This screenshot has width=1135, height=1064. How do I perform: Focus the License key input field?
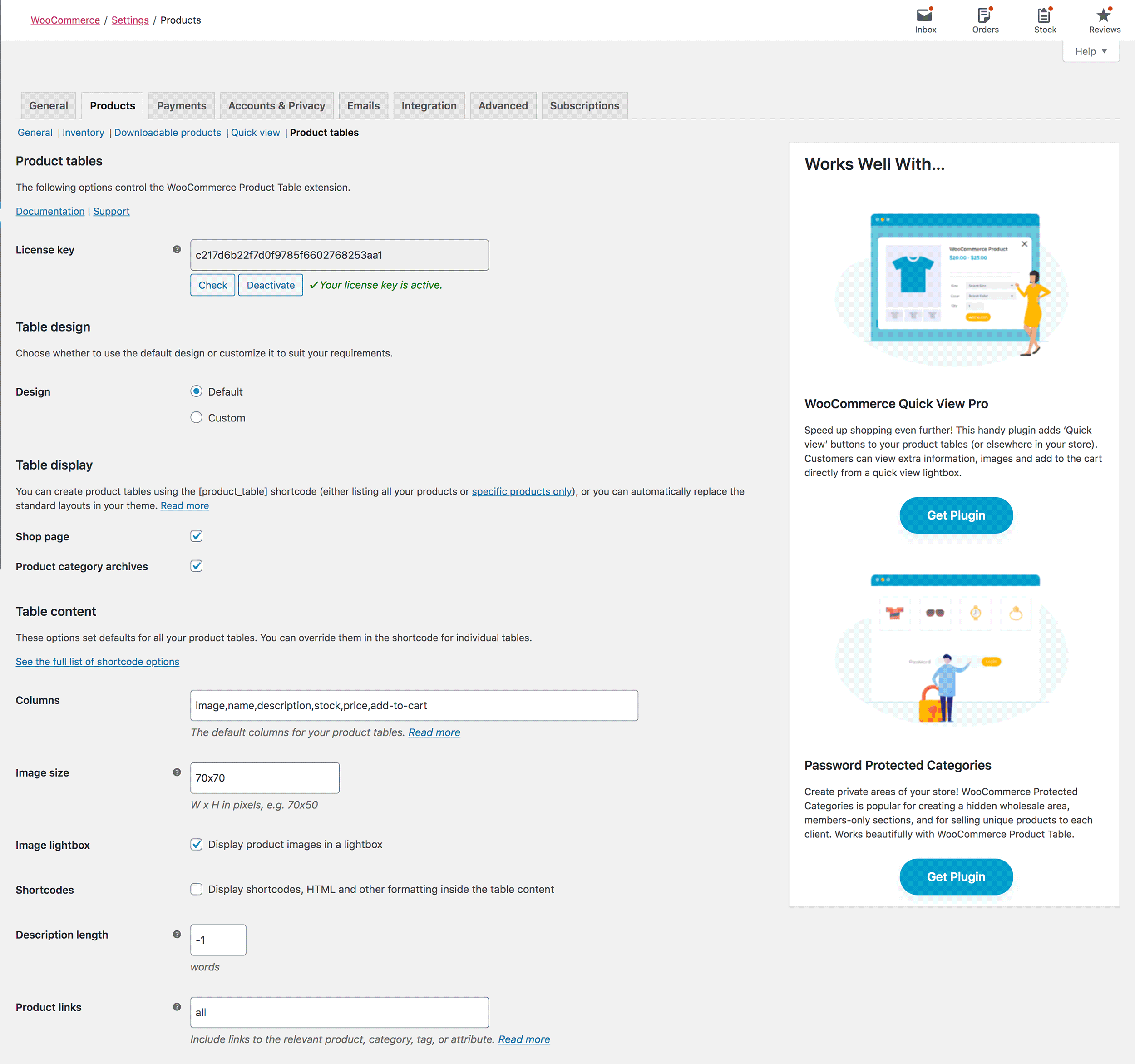[340, 255]
